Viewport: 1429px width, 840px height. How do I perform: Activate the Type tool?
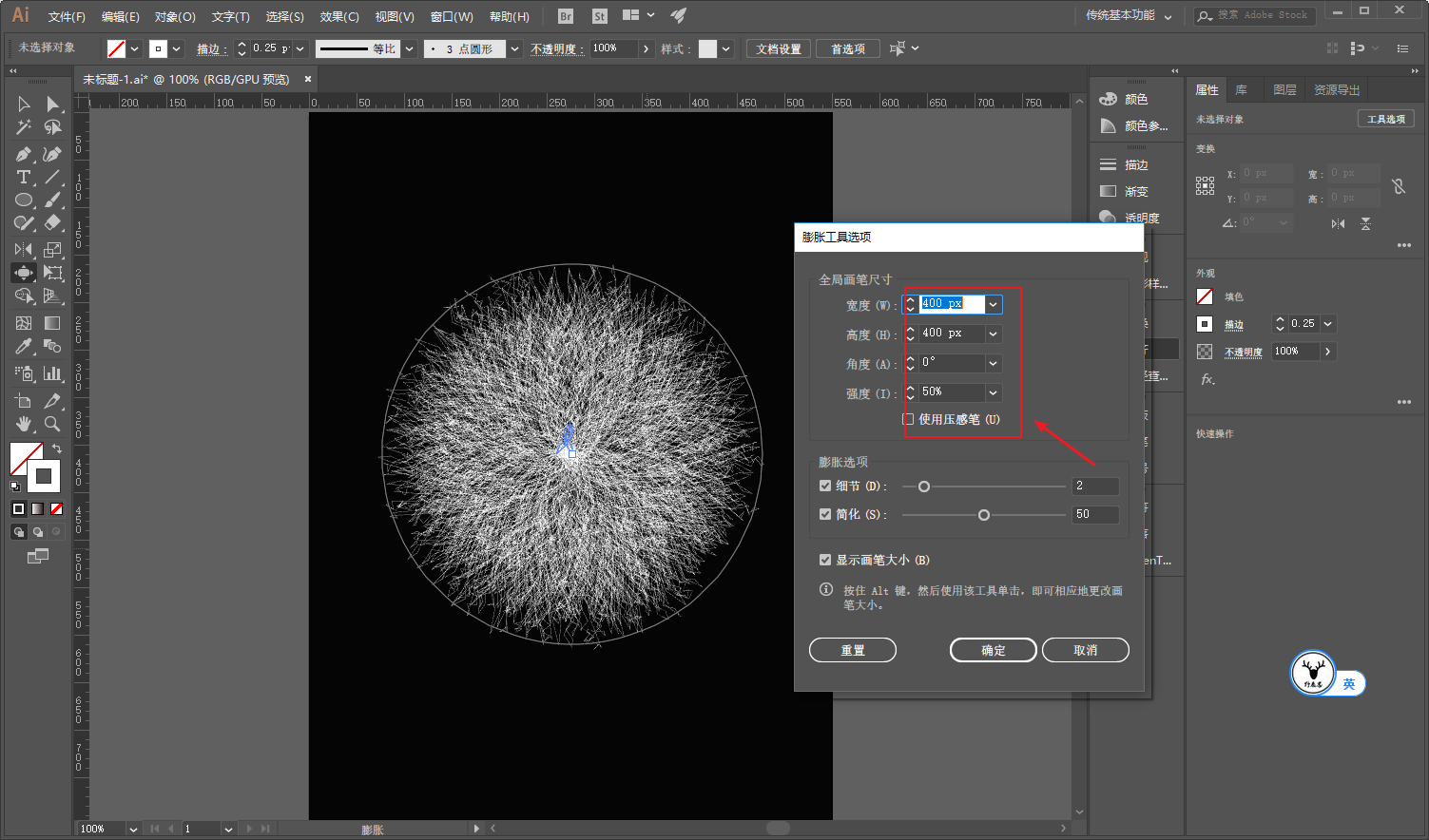[24, 178]
